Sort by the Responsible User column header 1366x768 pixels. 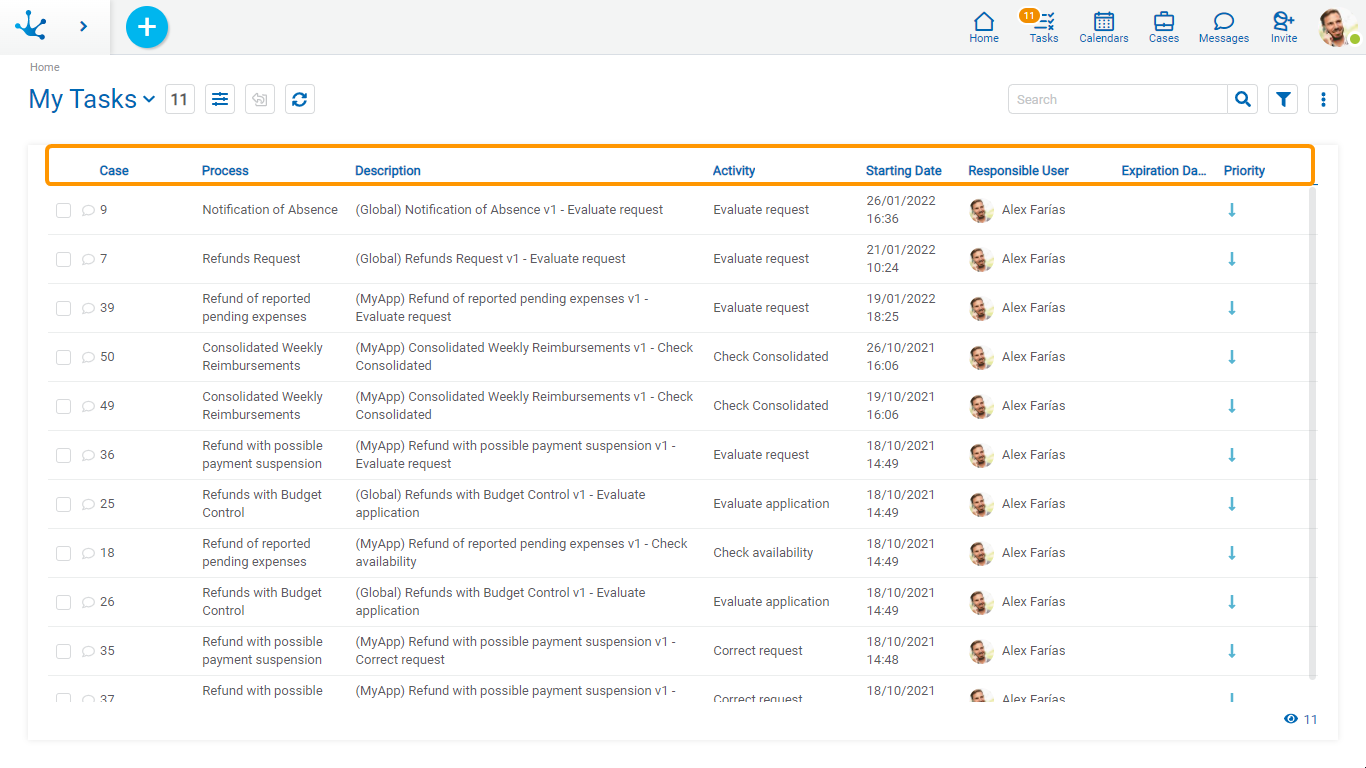click(x=1018, y=171)
